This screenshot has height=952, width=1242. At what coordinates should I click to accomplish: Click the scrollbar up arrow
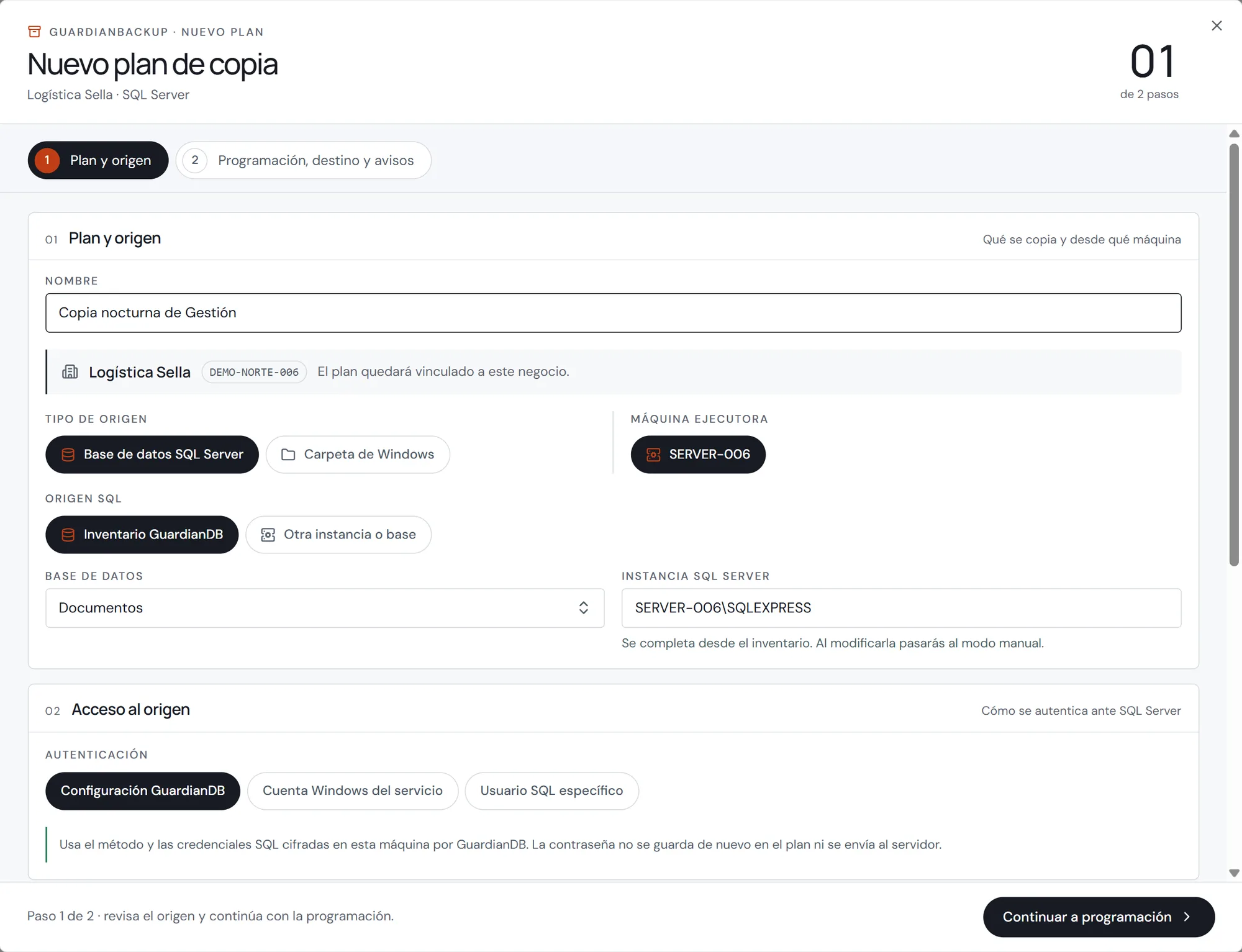pyautogui.click(x=1235, y=134)
